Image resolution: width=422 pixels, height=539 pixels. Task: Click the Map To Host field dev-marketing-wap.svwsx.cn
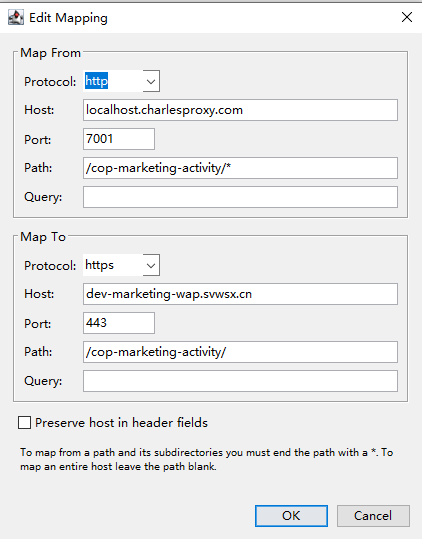tap(240, 294)
